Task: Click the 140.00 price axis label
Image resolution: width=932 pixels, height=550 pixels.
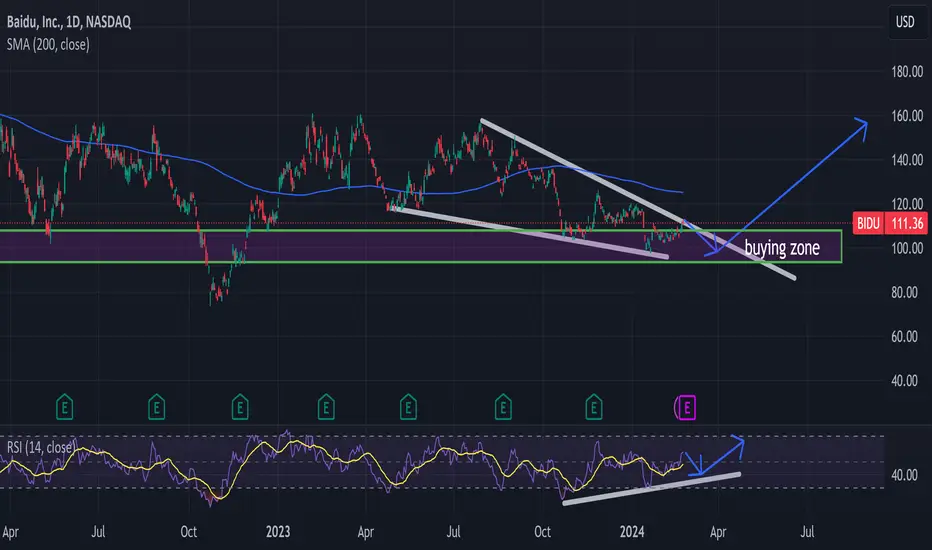Action: tap(907, 160)
